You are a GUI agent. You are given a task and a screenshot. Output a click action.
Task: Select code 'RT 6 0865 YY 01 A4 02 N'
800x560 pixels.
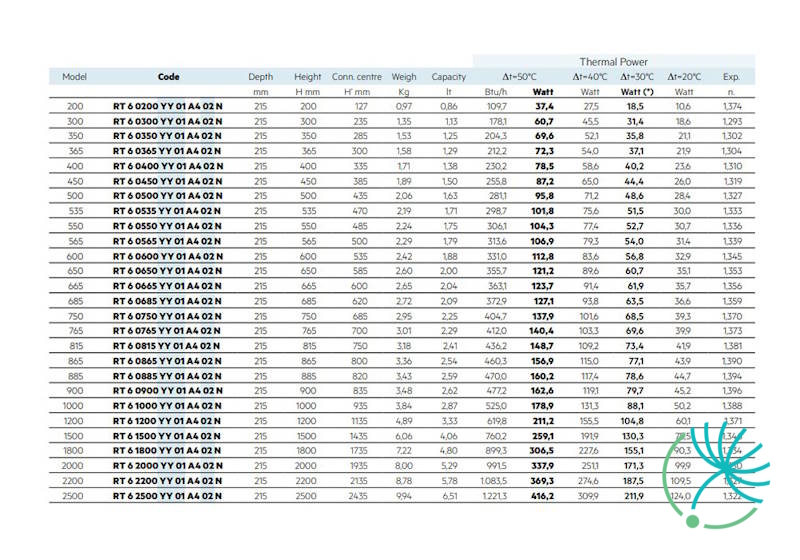[x=167, y=361]
